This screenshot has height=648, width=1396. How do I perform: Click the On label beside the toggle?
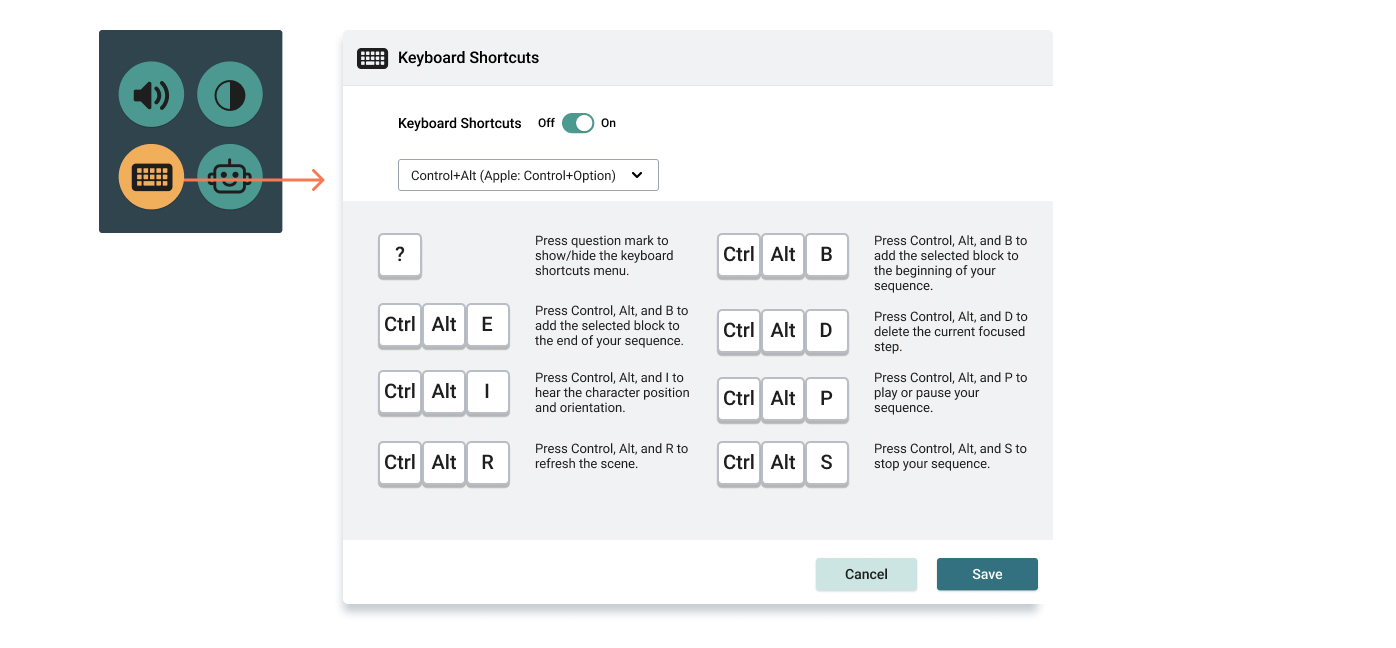pyautogui.click(x=609, y=122)
